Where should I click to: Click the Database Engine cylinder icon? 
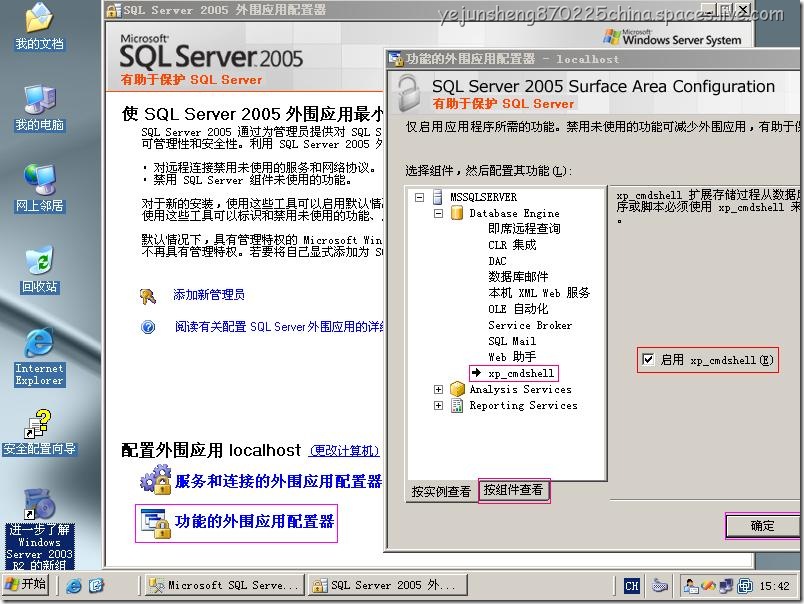pyautogui.click(x=457, y=213)
